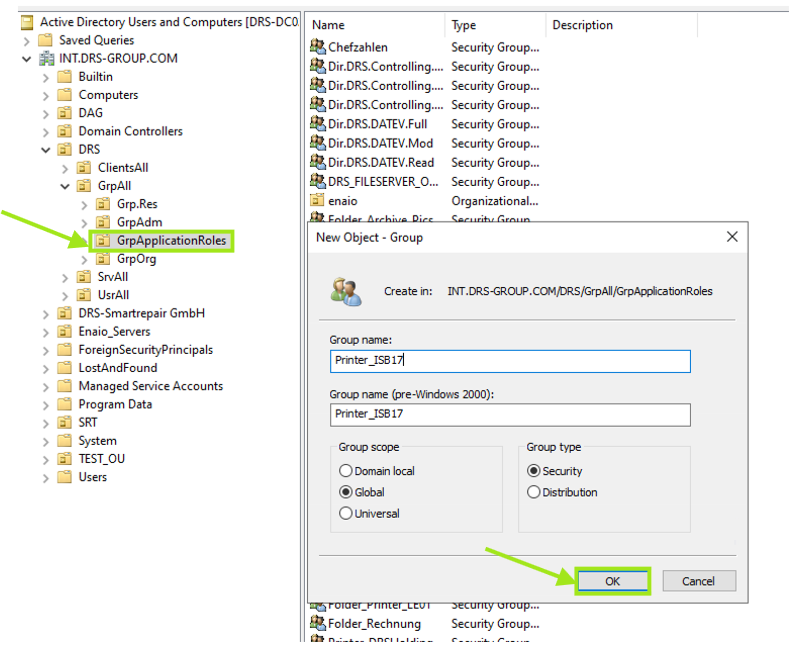Image resolution: width=797 pixels, height=672 pixels.
Task: Cancel the New Object dialog
Action: click(698, 581)
